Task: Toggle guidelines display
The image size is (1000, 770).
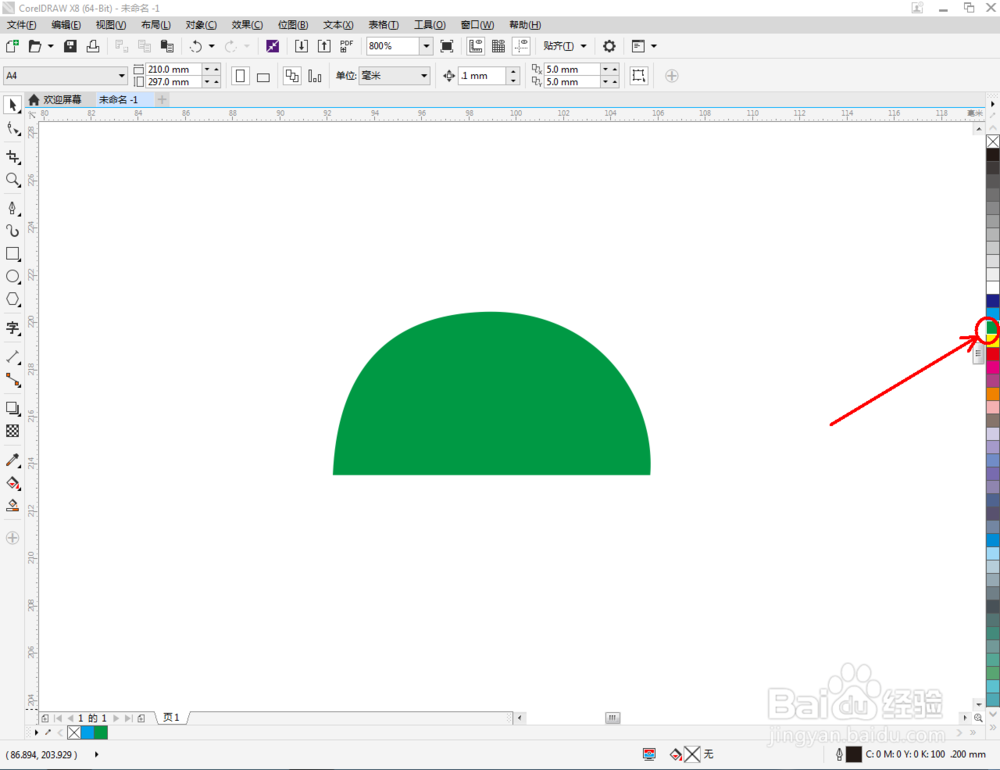Action: (x=521, y=46)
